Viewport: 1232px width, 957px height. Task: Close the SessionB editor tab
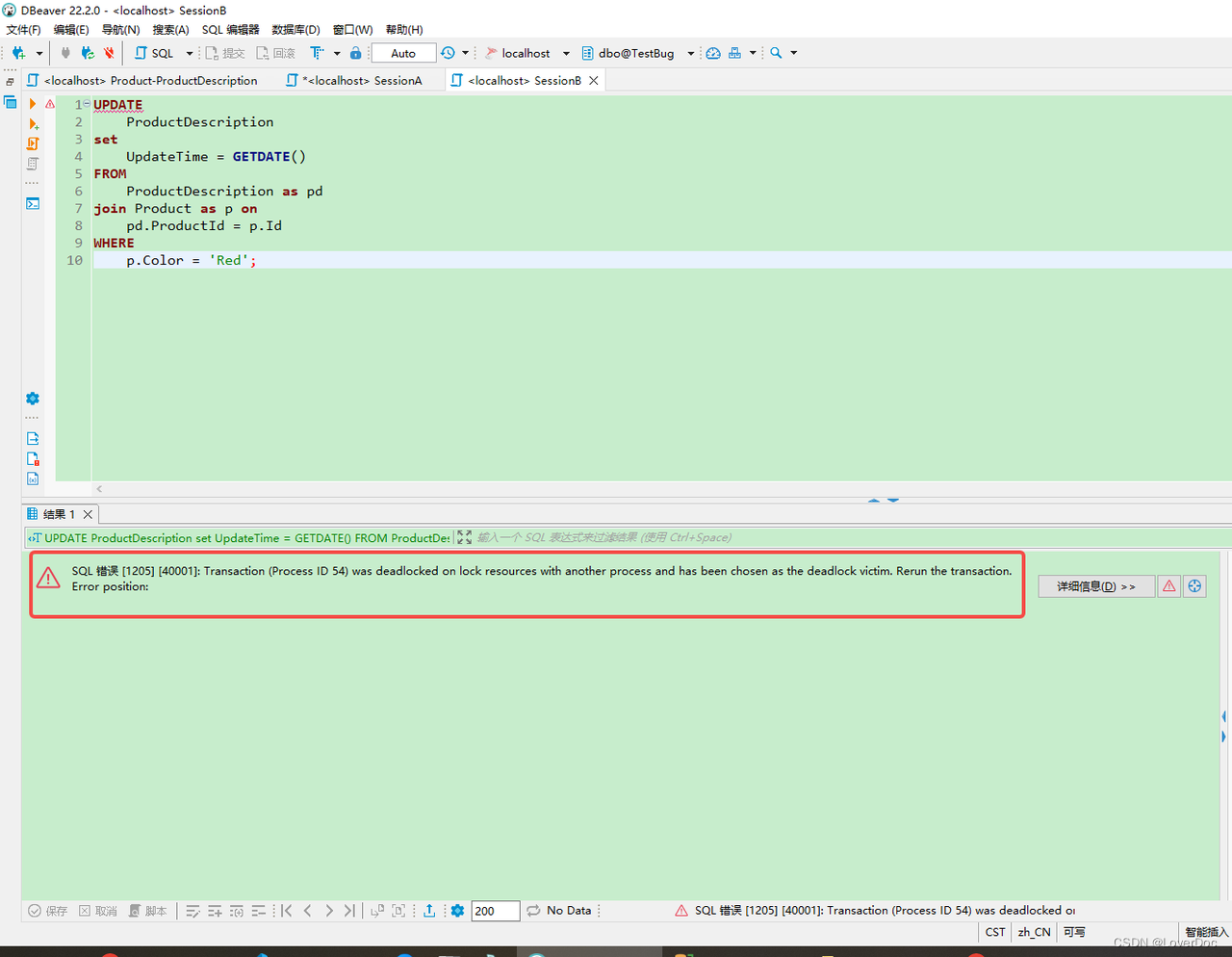coord(594,81)
